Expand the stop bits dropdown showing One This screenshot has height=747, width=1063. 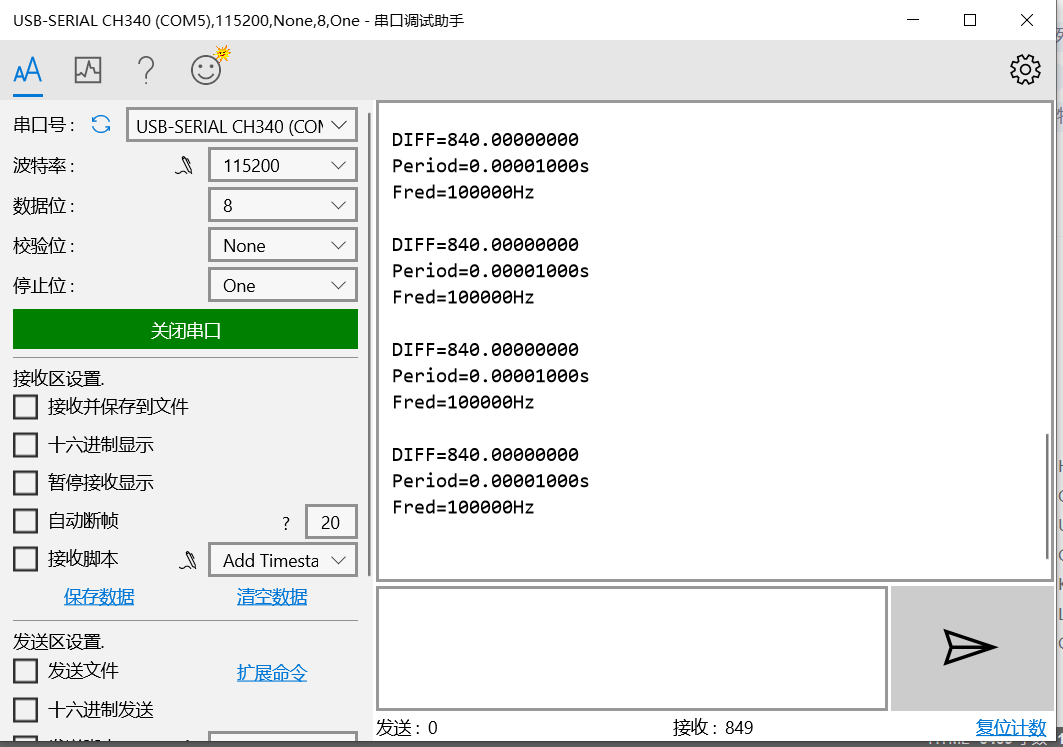(282, 284)
